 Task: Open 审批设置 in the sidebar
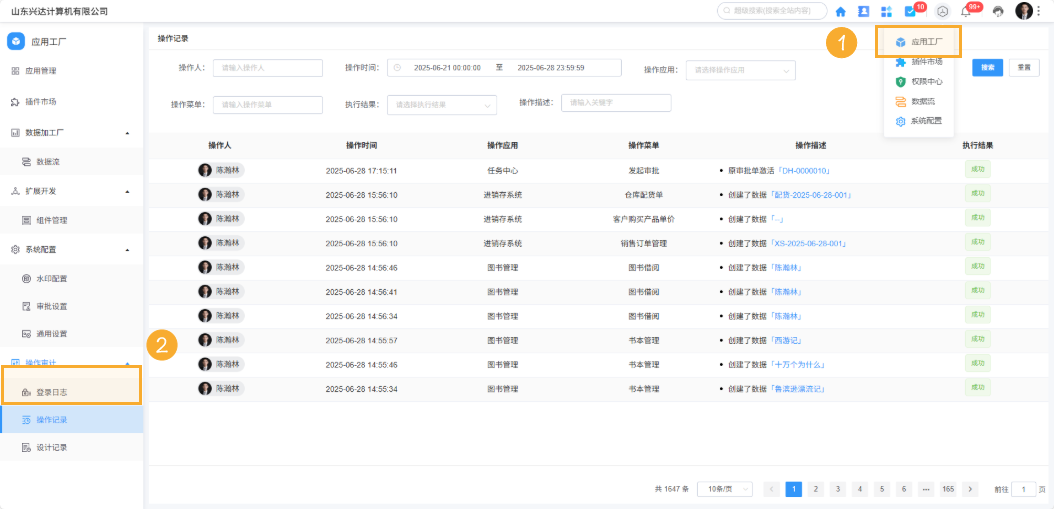[52, 306]
